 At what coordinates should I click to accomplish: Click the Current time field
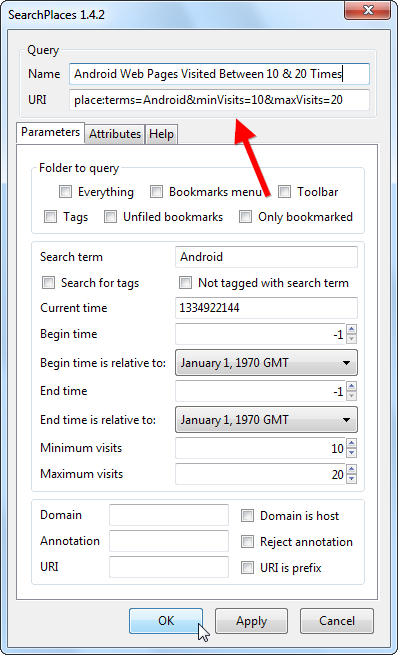point(266,308)
